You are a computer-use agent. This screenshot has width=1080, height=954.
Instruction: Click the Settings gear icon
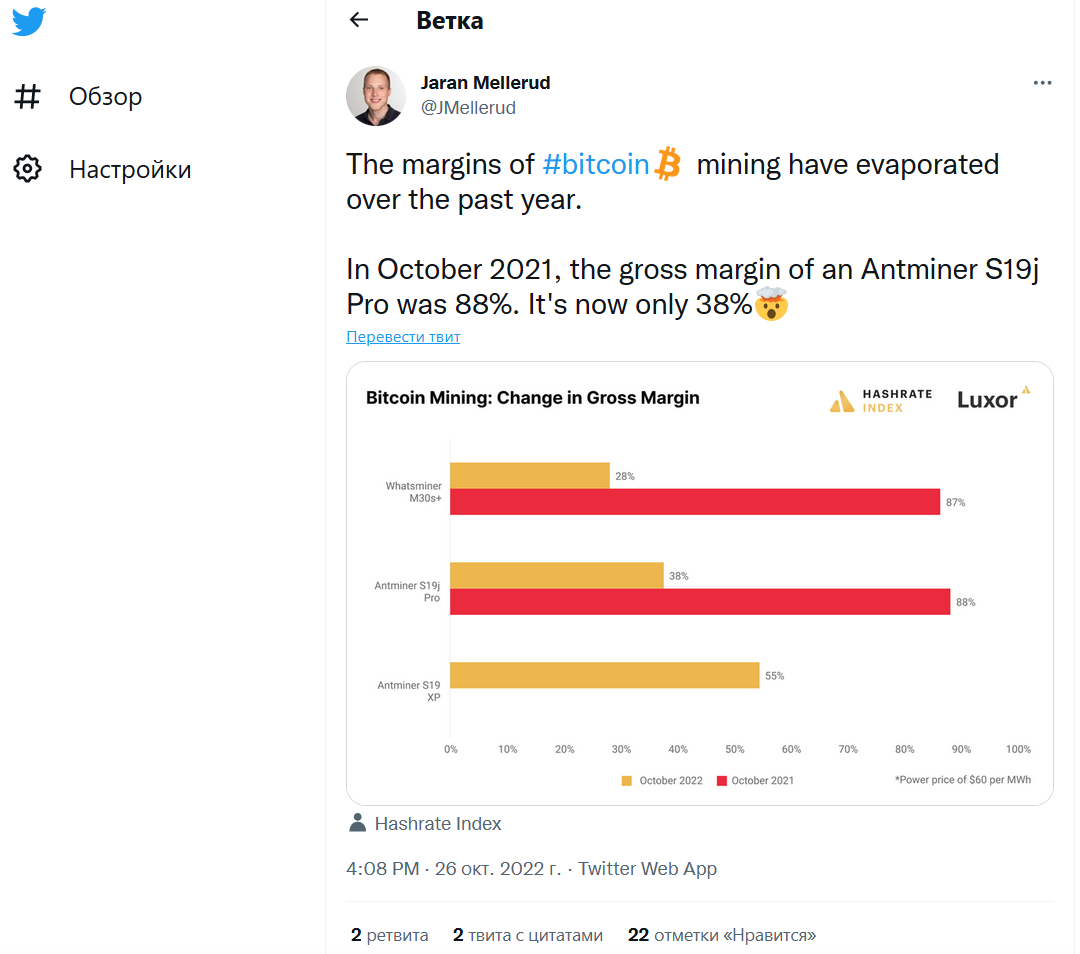(x=28, y=169)
